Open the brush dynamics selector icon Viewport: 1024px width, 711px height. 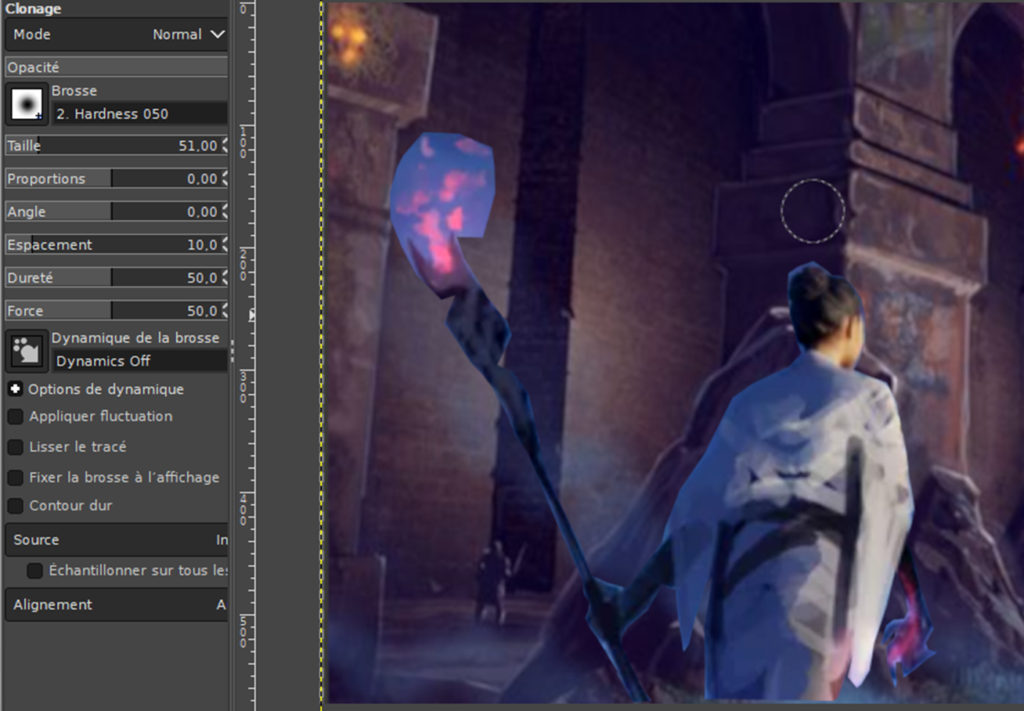[27, 350]
